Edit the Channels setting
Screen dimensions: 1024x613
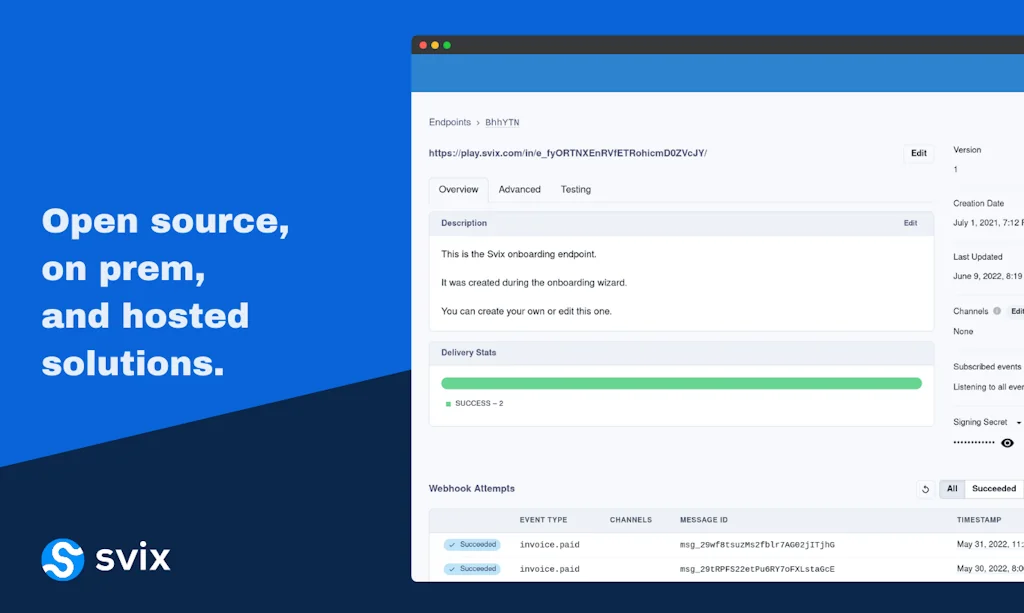pyautogui.click(x=1016, y=311)
